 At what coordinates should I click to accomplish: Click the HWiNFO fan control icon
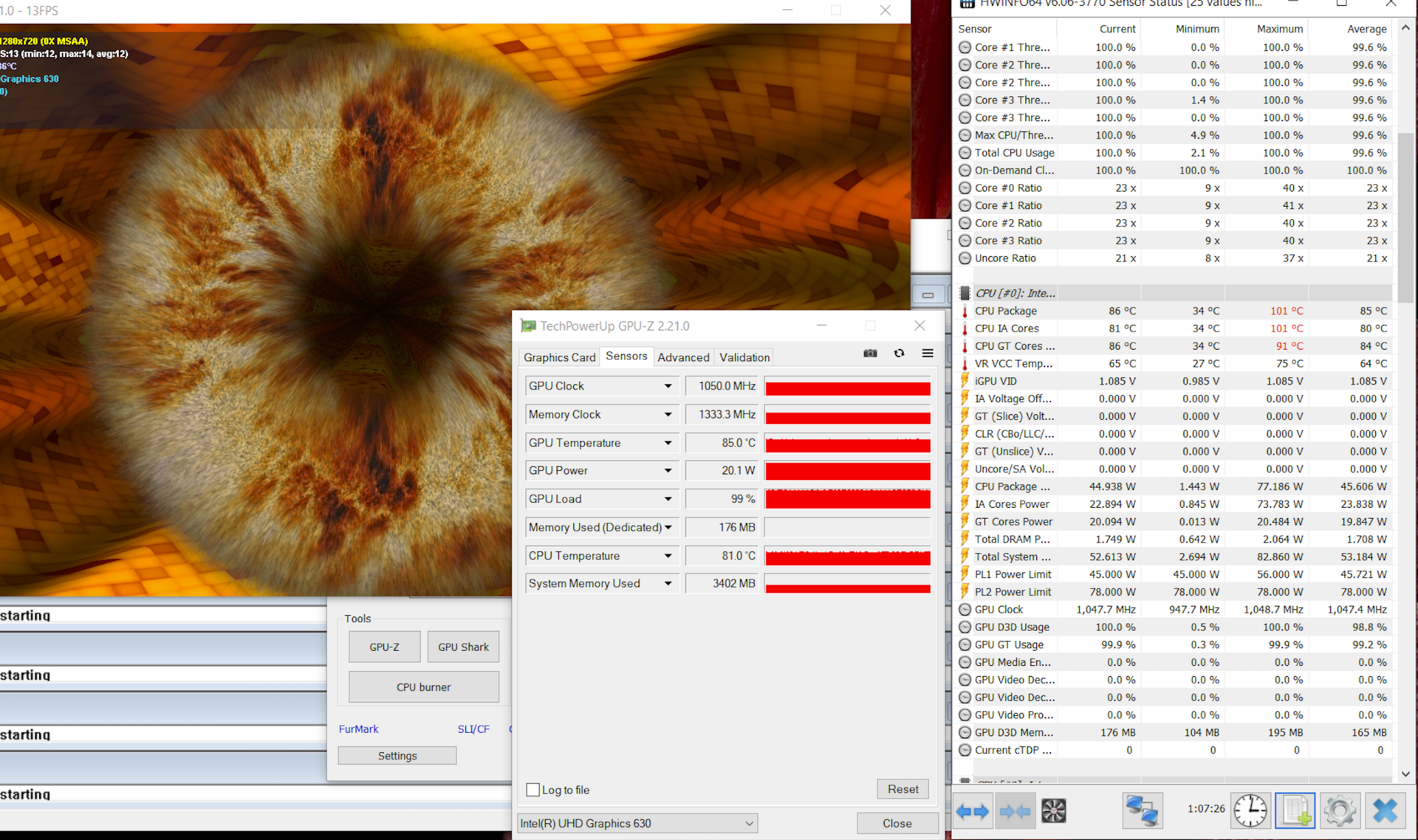click(x=1053, y=810)
